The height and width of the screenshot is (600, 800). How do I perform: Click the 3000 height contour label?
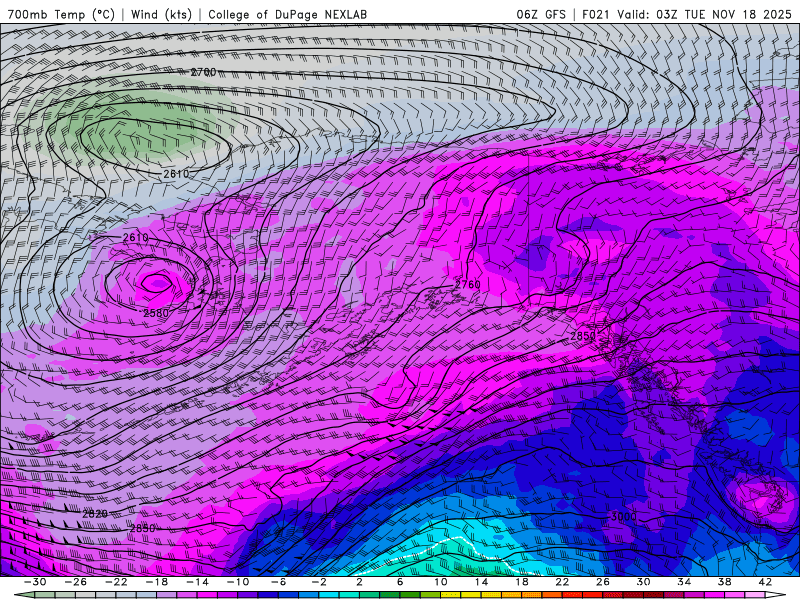pyautogui.click(x=623, y=517)
